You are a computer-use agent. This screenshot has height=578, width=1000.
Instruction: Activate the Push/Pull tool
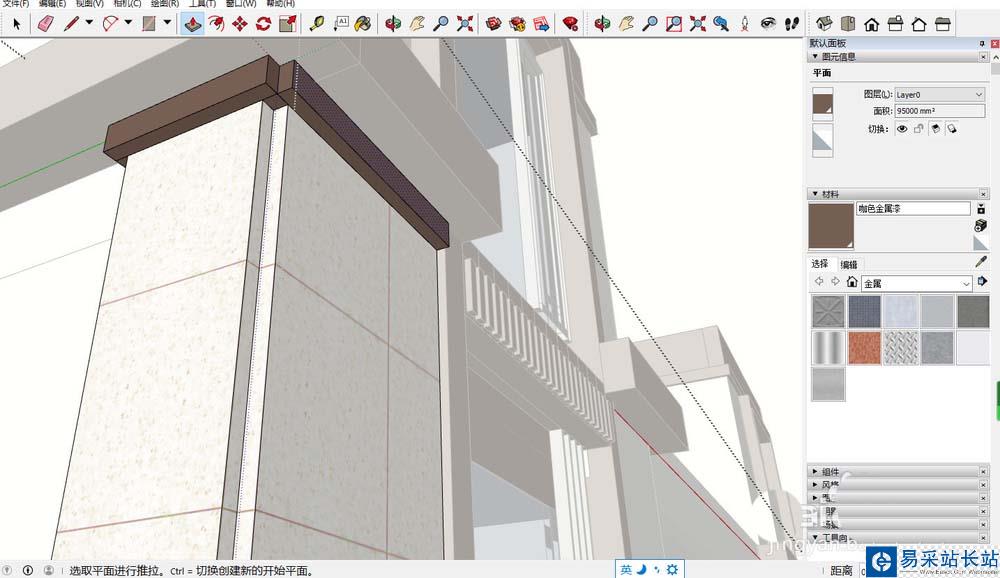click(x=193, y=24)
